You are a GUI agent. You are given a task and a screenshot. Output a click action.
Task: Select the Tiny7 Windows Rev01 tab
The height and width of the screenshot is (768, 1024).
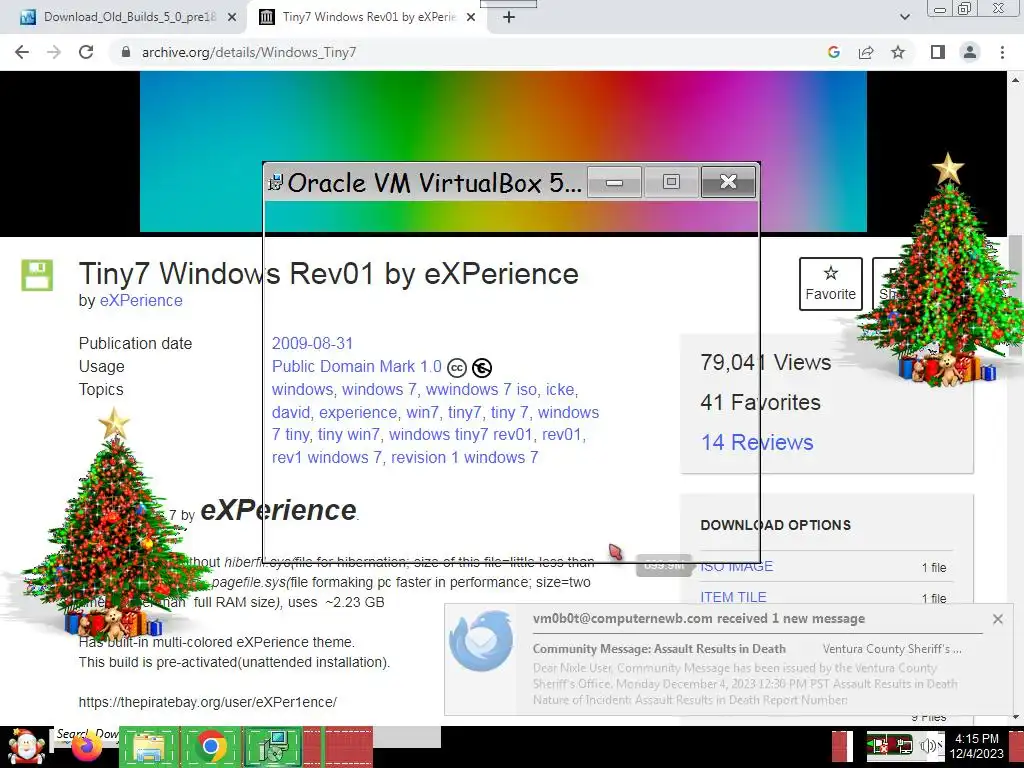pos(367,17)
